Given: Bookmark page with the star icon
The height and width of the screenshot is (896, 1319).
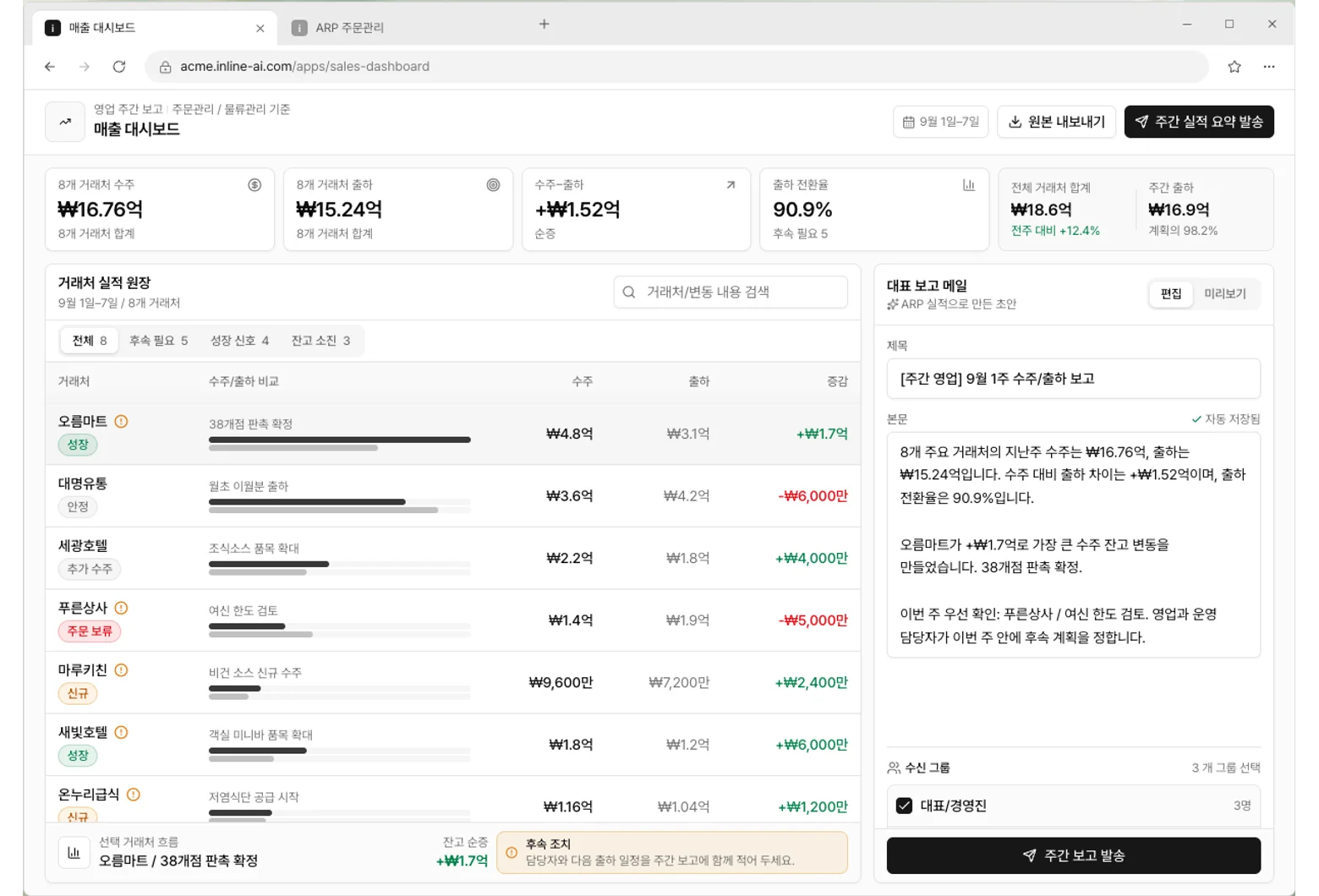Looking at the screenshot, I should [1234, 67].
